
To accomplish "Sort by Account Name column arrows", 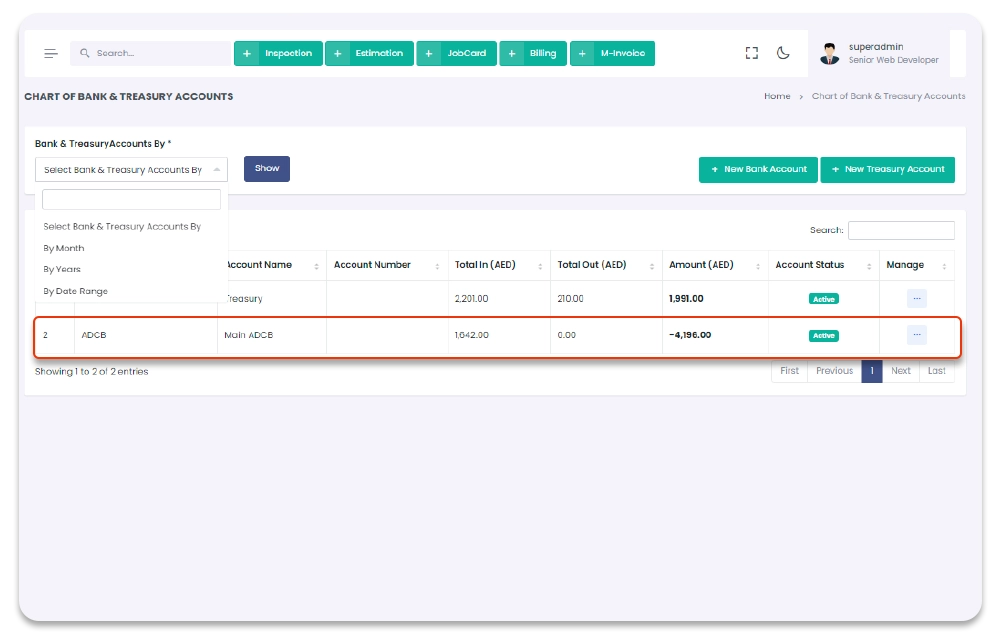I will click(316, 266).
